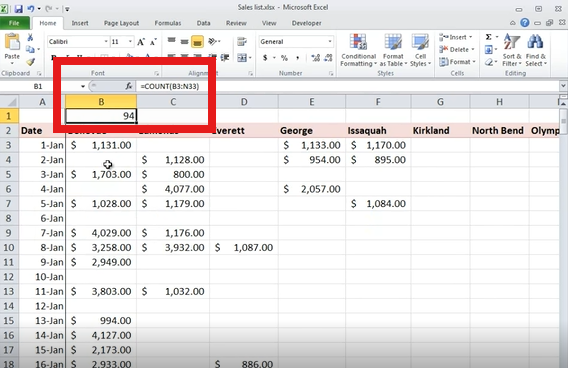Expand the font size 11 dropdown
This screenshot has width=568, height=368.
point(130,42)
